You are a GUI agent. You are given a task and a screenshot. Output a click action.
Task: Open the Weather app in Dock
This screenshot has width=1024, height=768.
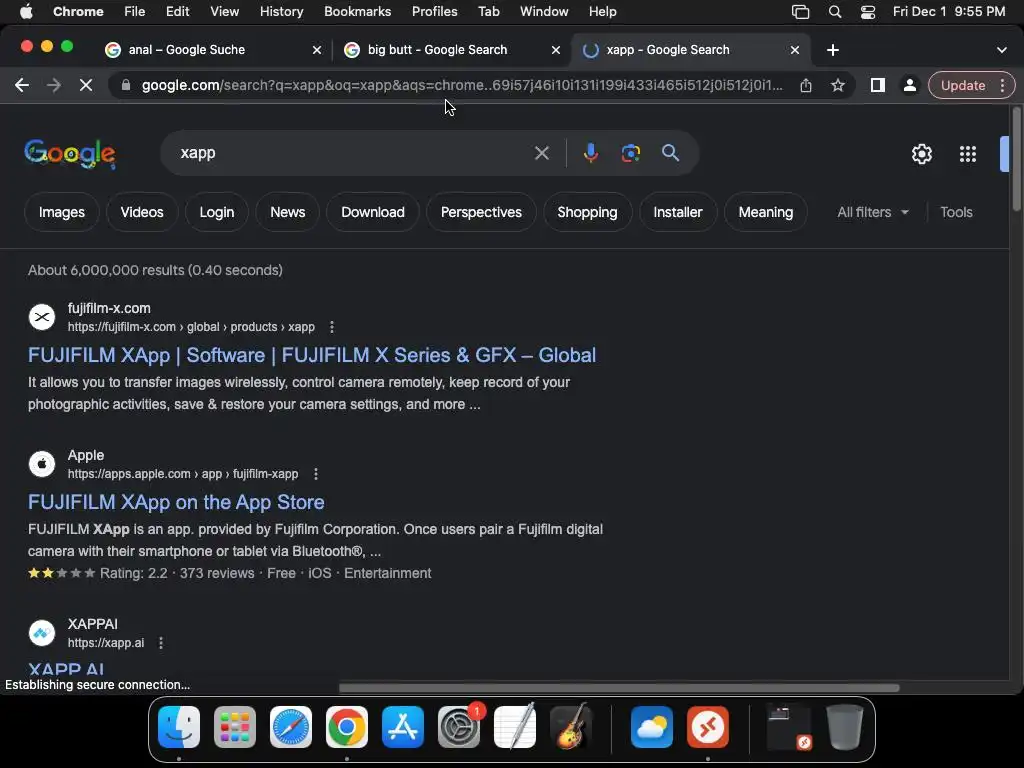click(652, 727)
